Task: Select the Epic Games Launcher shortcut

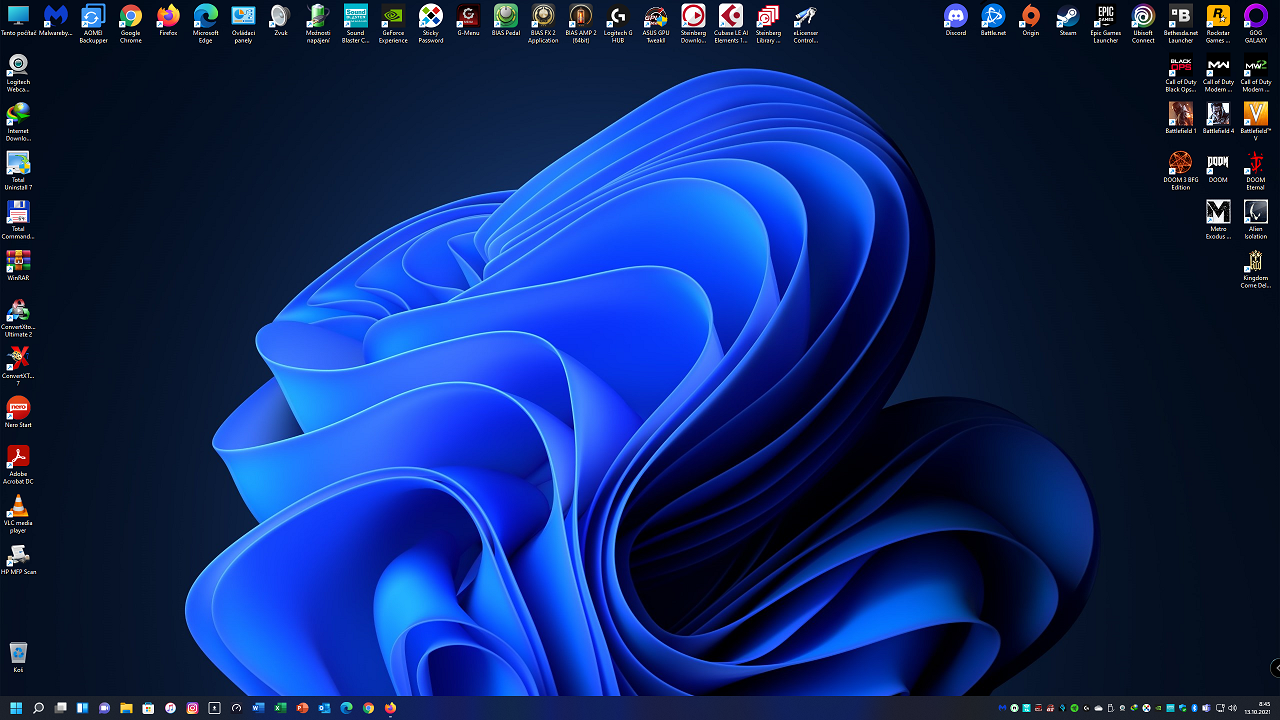Action: 1105,16
